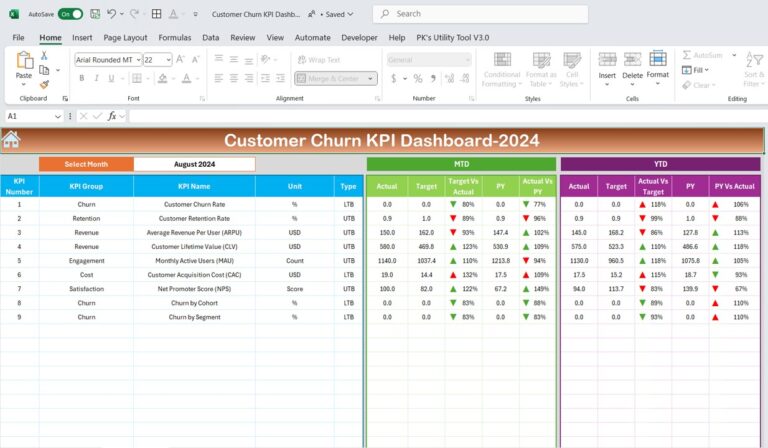
Task: Click Increase Decimal icon
Action: click(x=449, y=78)
